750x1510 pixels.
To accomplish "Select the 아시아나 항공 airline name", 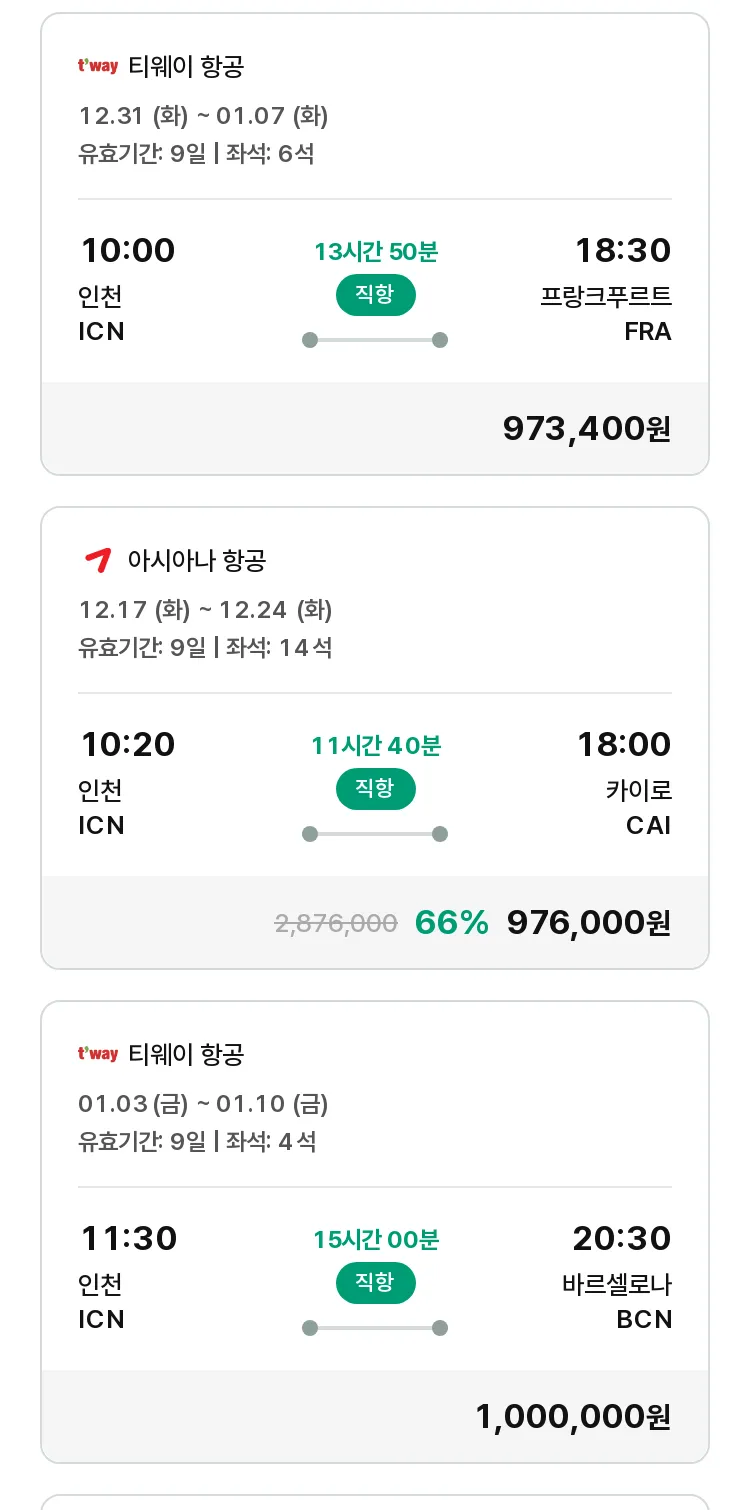I will [x=197, y=560].
